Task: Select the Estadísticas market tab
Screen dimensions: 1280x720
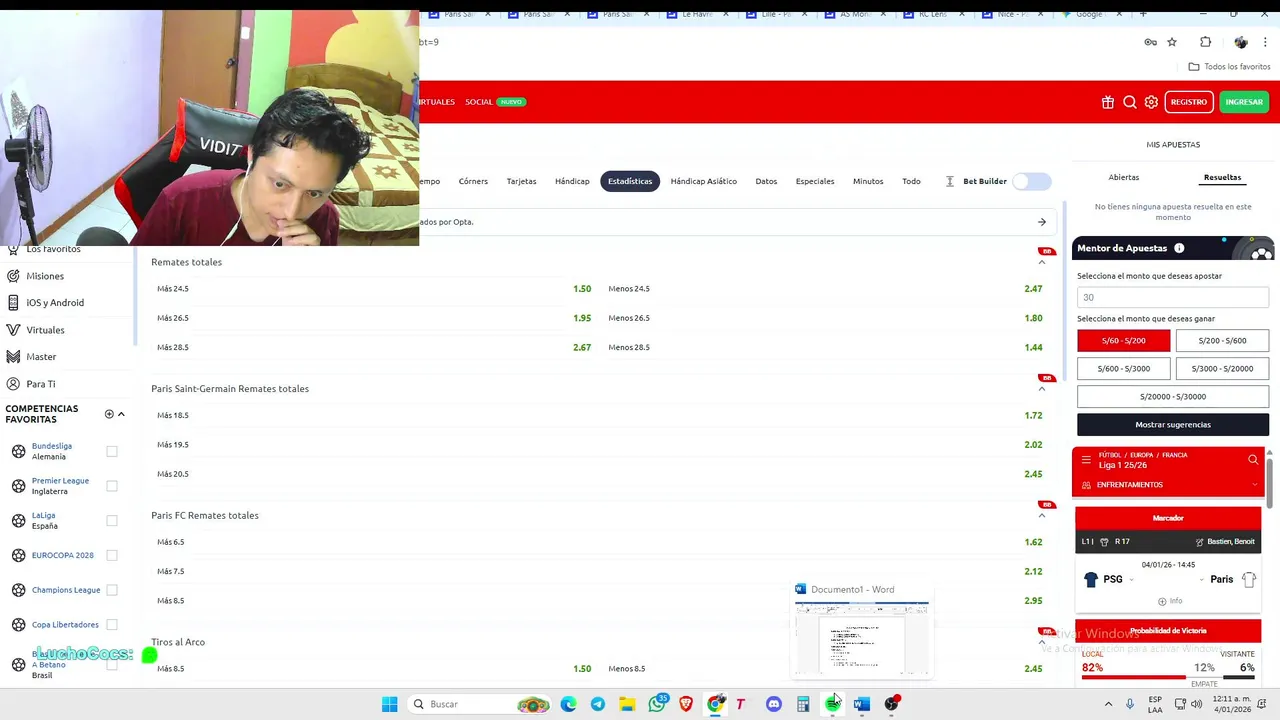Action: pos(630,181)
